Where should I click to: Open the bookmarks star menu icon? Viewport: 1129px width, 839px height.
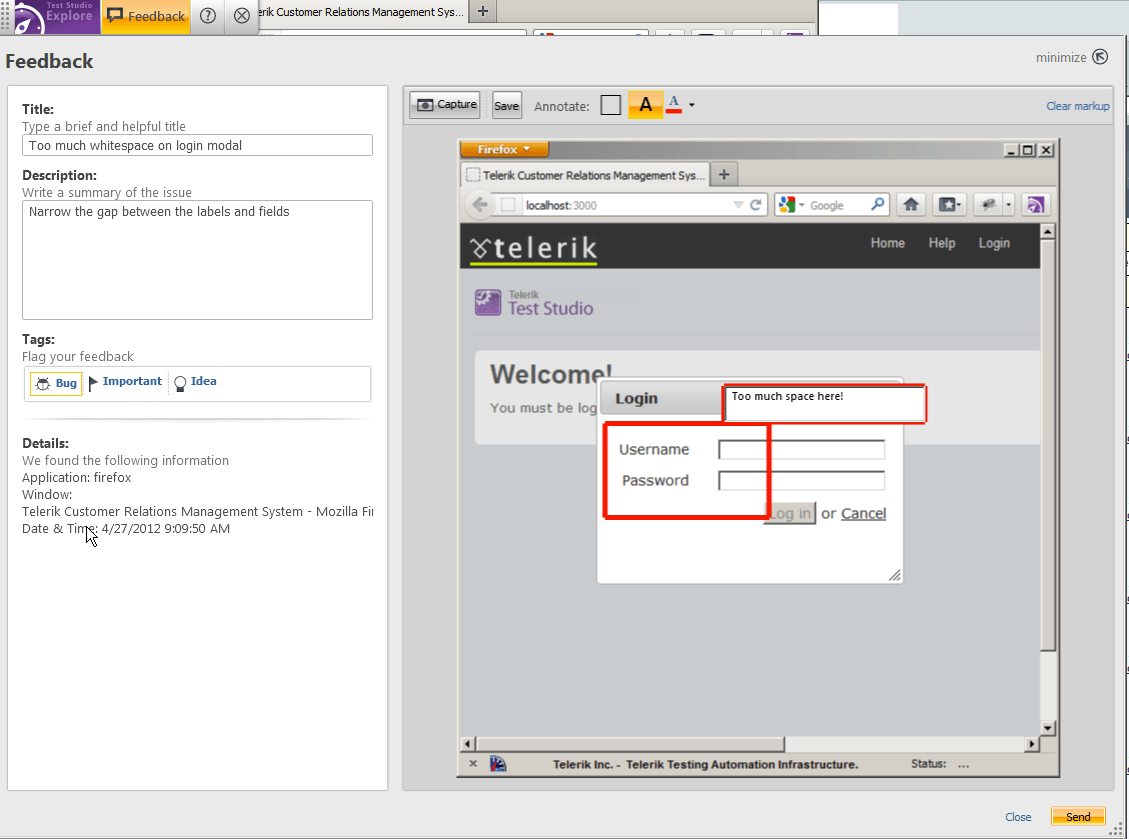[x=949, y=205]
